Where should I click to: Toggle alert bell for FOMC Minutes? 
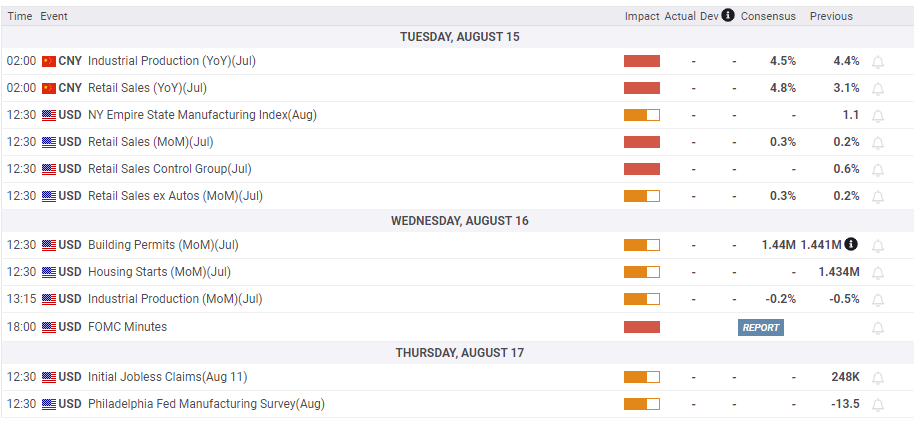click(x=878, y=328)
